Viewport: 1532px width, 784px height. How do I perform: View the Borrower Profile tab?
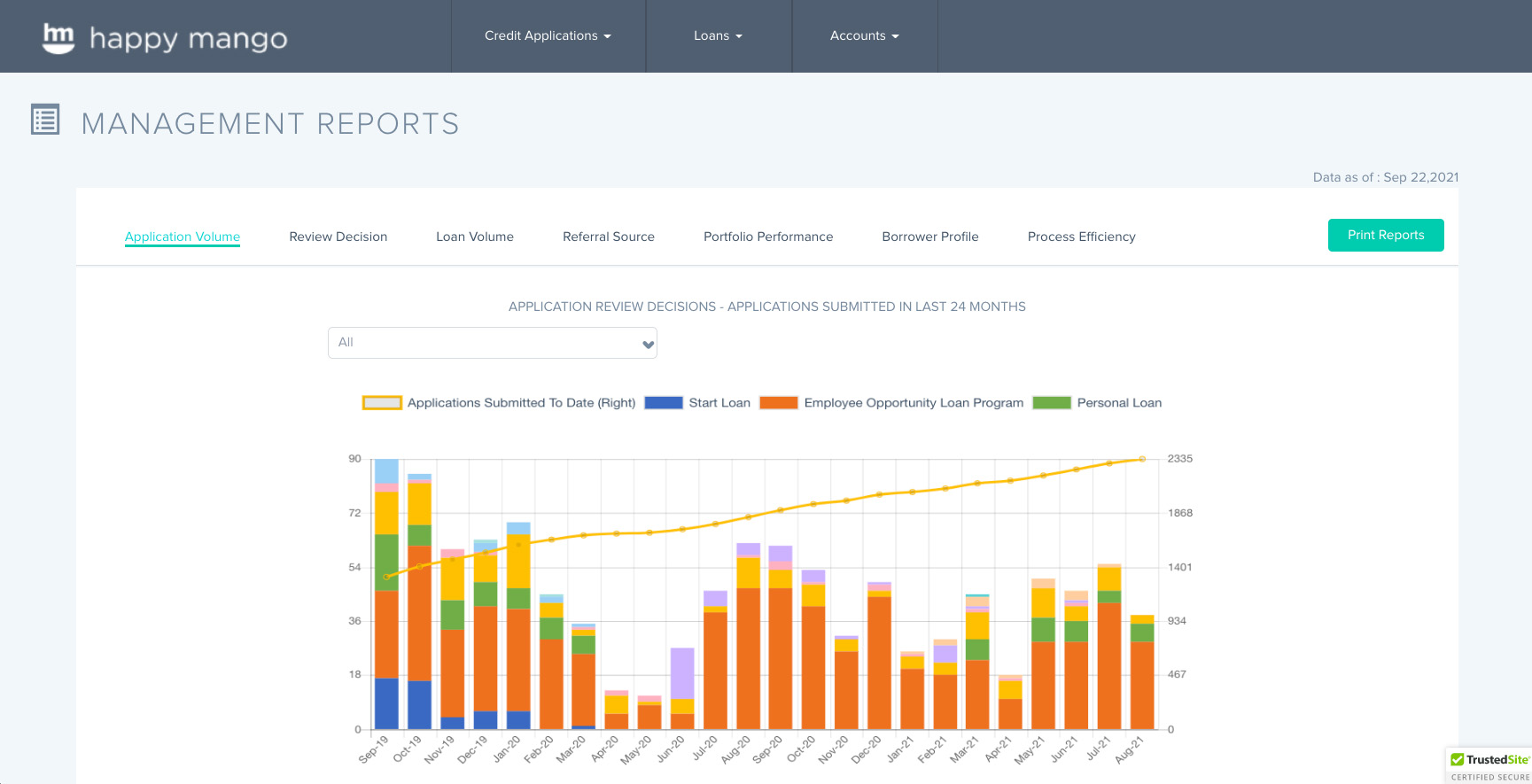point(929,237)
